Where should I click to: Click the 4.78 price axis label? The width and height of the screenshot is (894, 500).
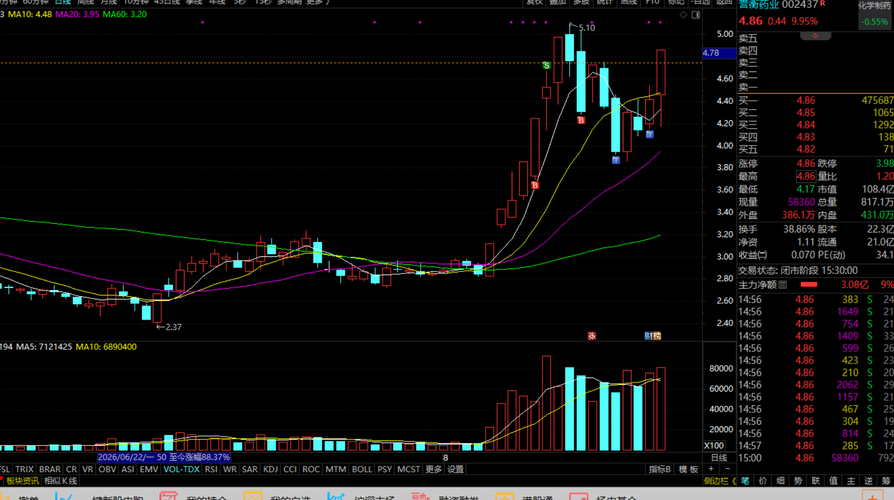[x=719, y=53]
